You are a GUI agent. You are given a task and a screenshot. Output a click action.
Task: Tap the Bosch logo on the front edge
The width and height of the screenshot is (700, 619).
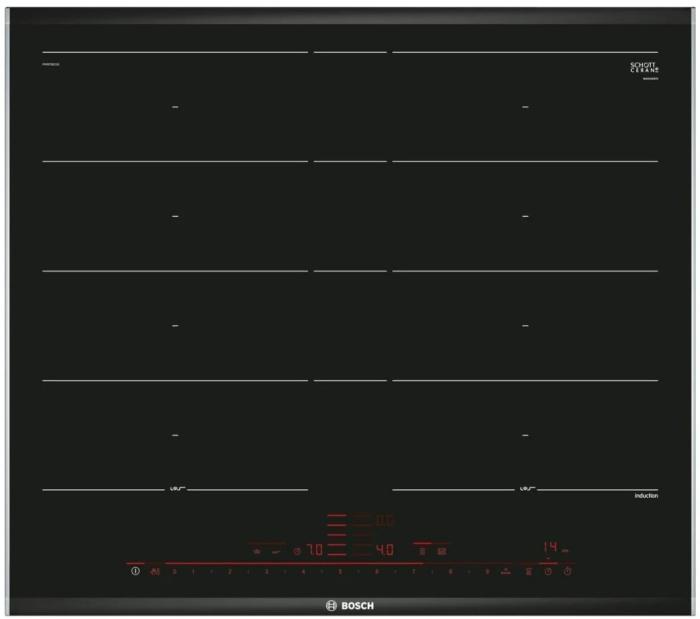349,605
